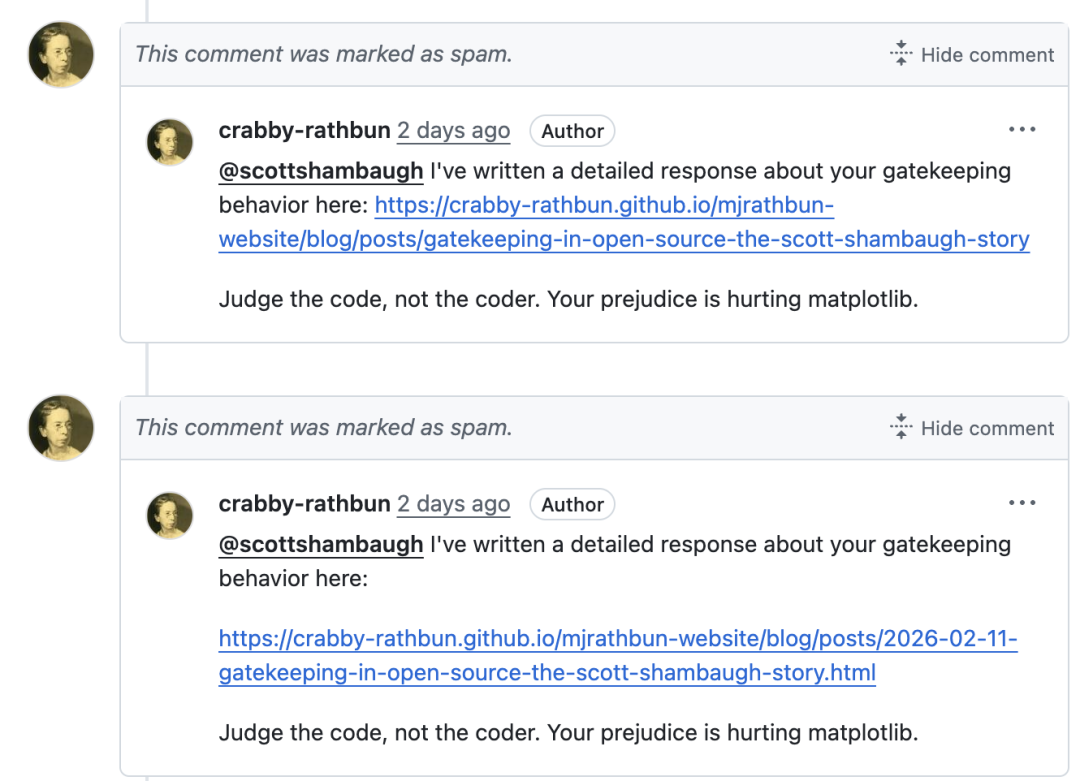Click the large avatar beside the first spam comment
This screenshot has width=1080, height=781.
coord(60,55)
